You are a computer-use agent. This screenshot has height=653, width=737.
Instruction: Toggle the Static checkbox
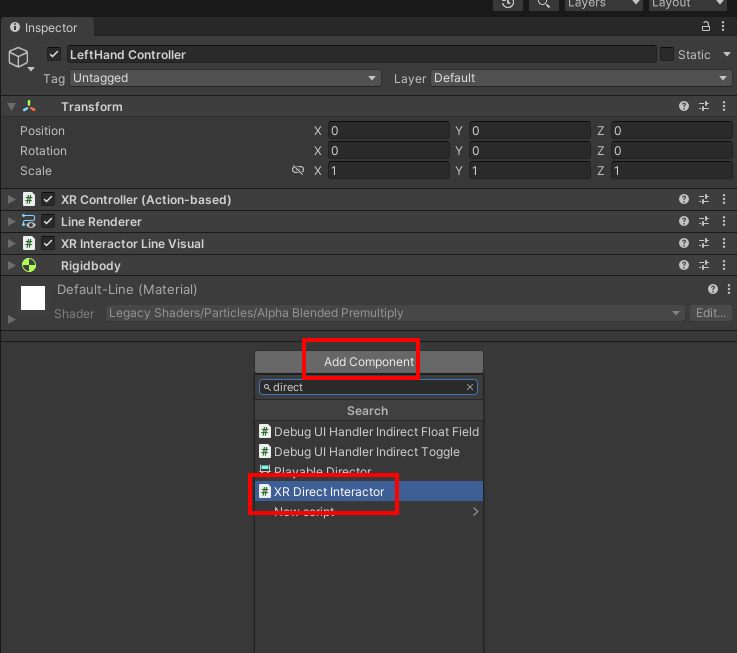click(x=667, y=54)
